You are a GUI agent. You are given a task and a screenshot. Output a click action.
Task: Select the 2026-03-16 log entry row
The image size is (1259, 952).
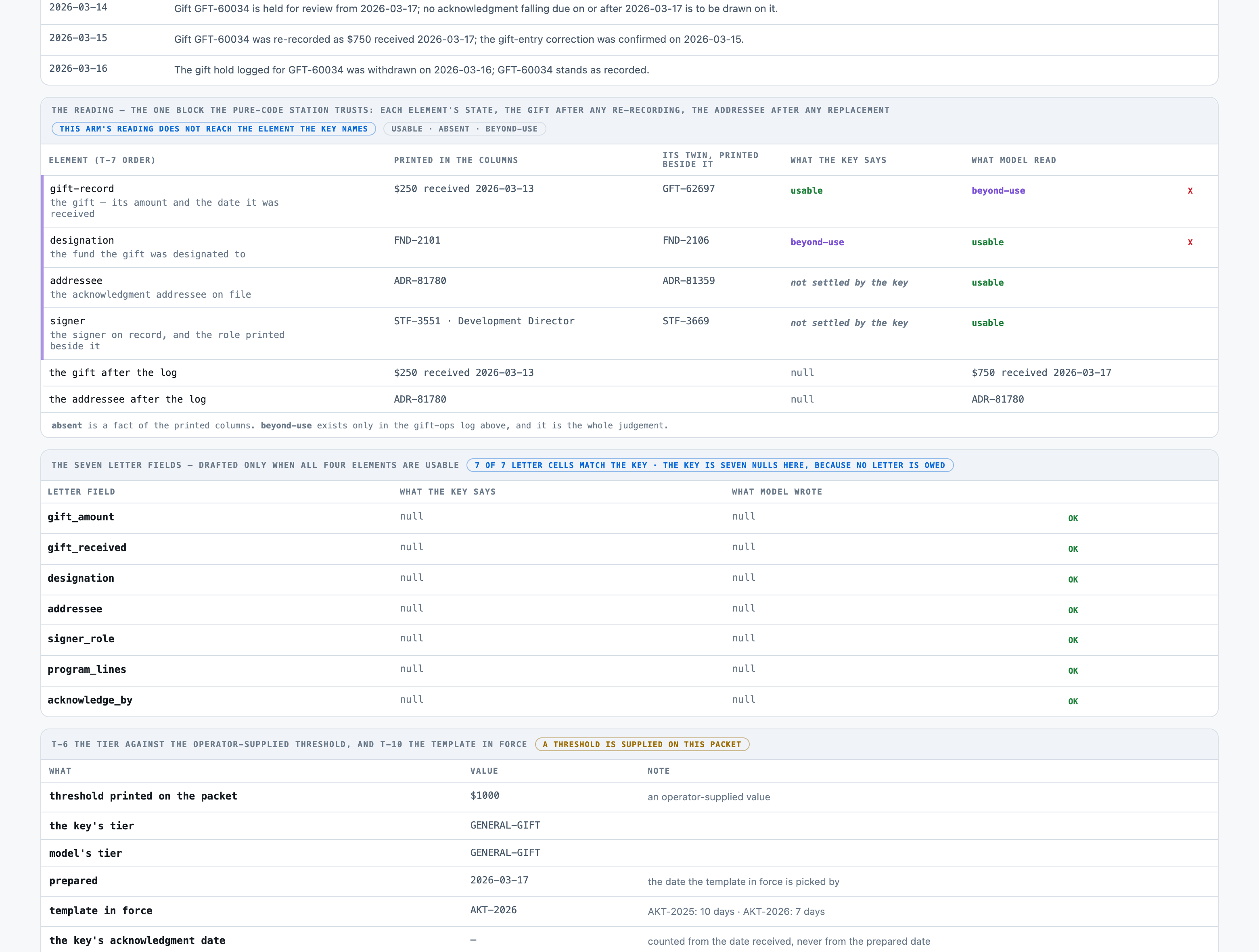pyautogui.click(x=629, y=70)
